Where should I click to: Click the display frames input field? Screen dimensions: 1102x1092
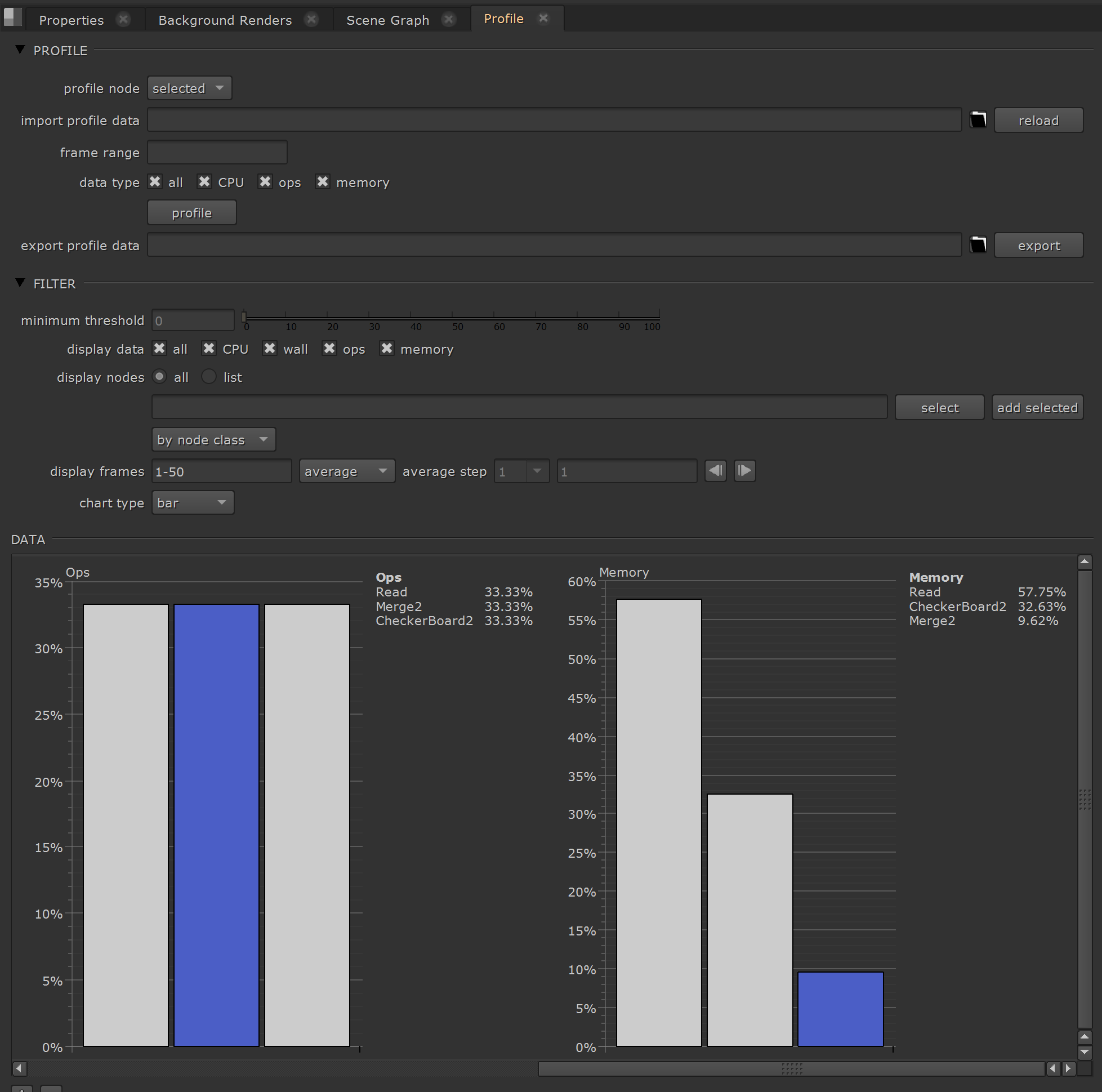pos(221,472)
